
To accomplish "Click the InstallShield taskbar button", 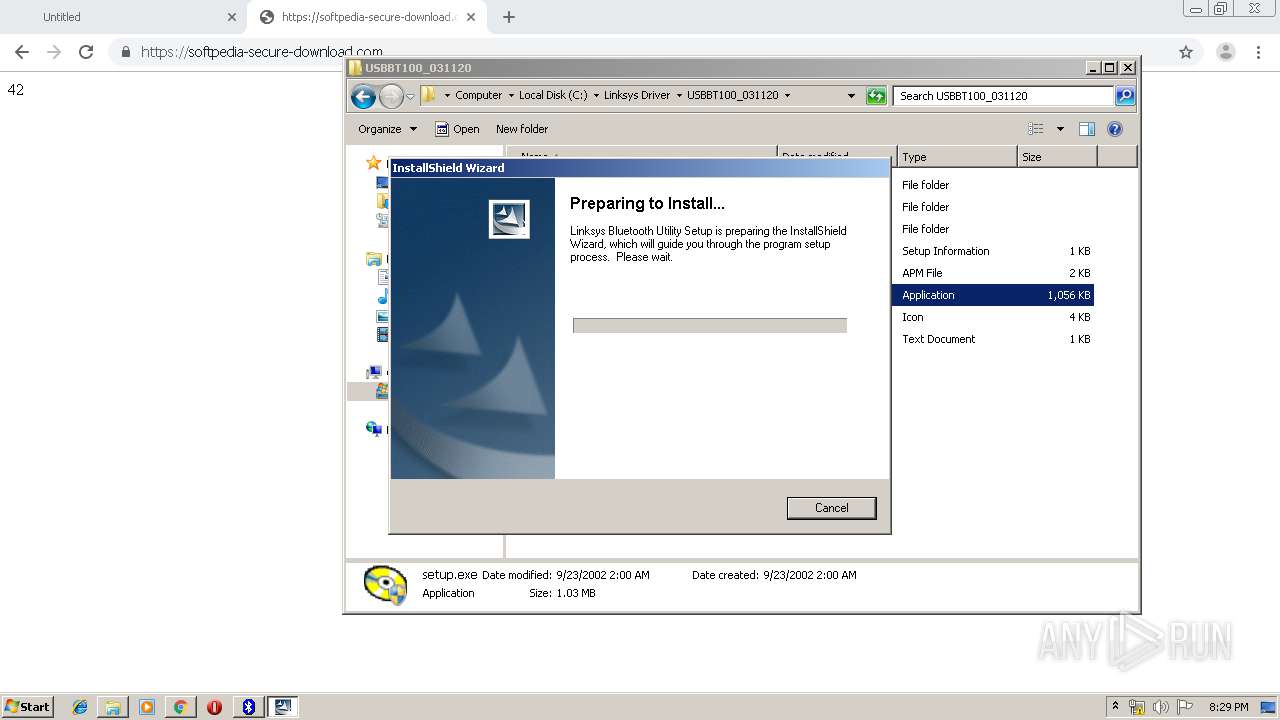I will [x=283, y=707].
